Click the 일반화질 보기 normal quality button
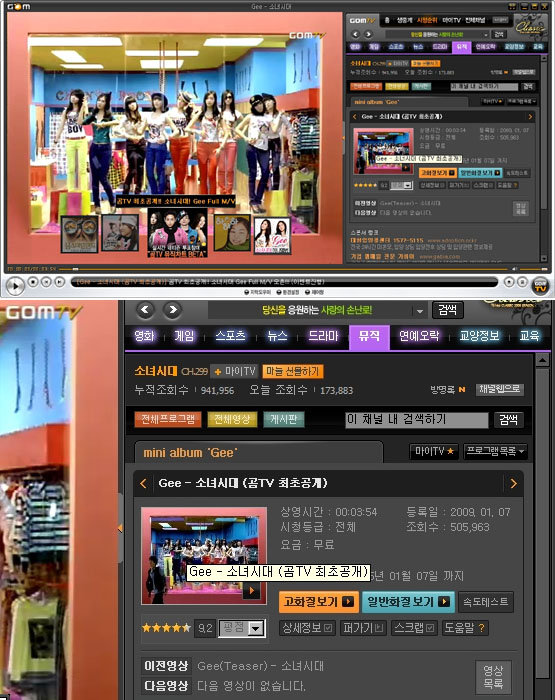This screenshot has width=555, height=700. [x=408, y=602]
